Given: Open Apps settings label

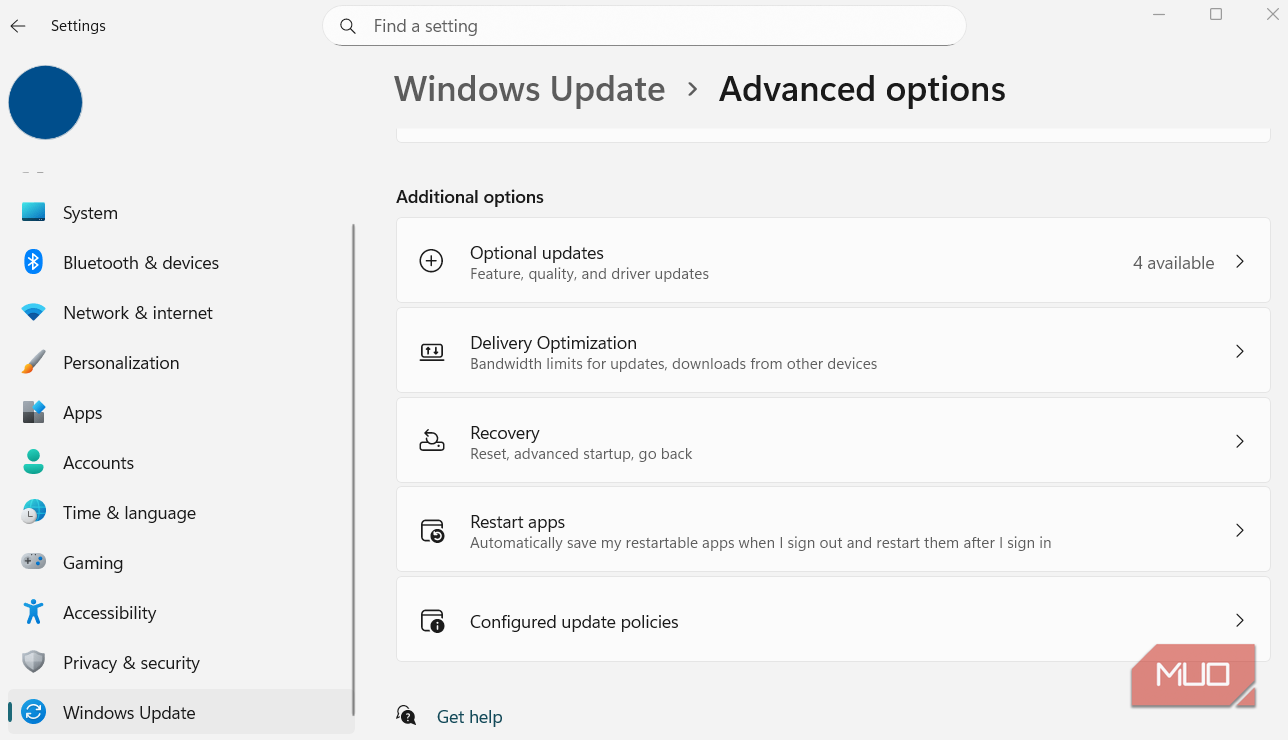Looking at the screenshot, I should point(82,413).
